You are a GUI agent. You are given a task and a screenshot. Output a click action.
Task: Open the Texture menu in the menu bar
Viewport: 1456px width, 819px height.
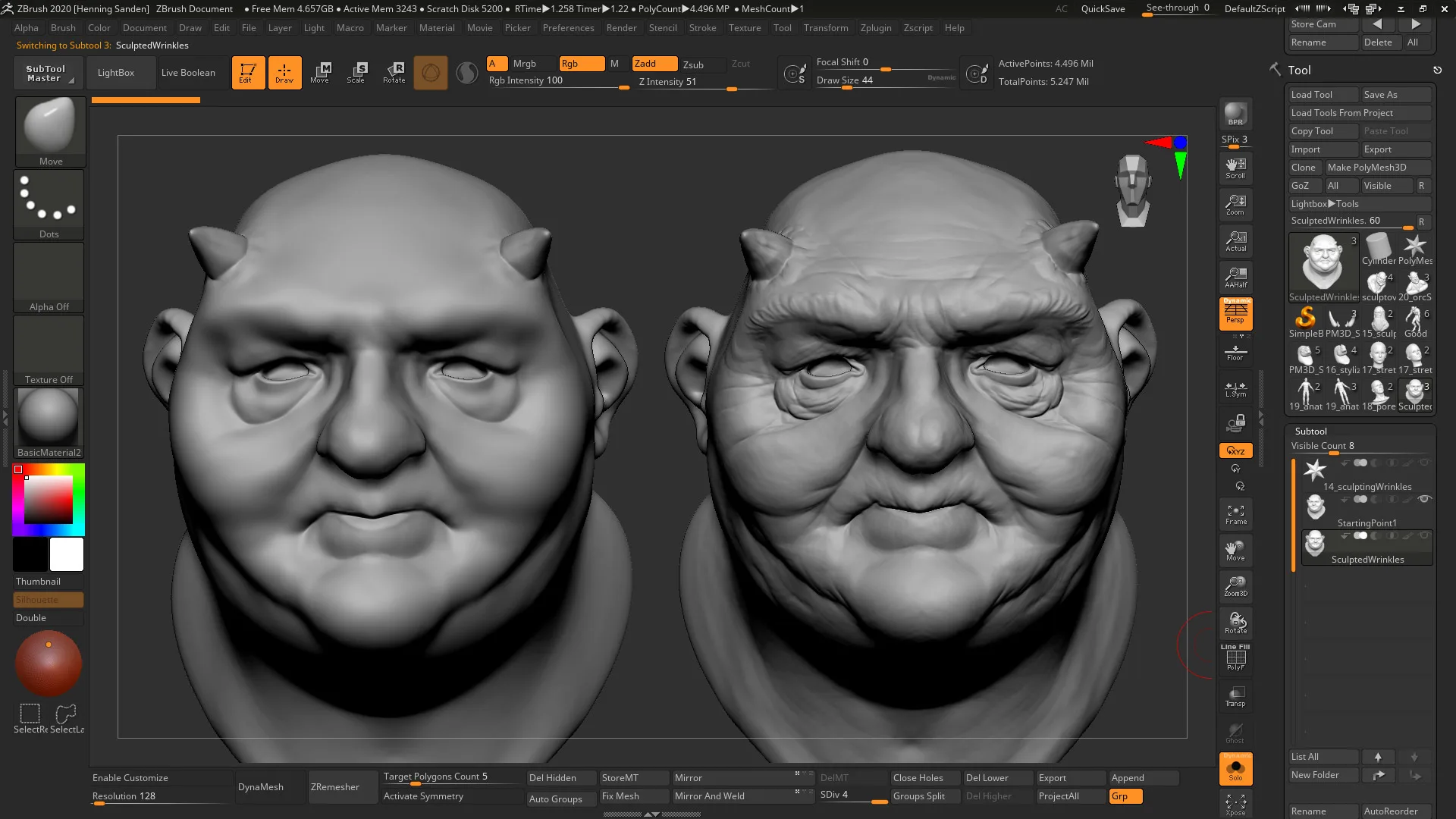click(x=744, y=28)
